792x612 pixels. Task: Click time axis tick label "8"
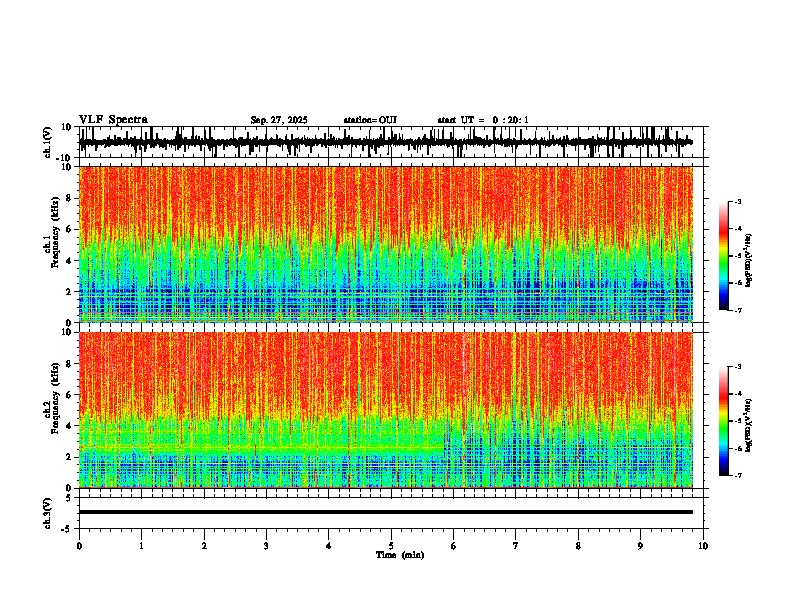pyautogui.click(x=578, y=546)
